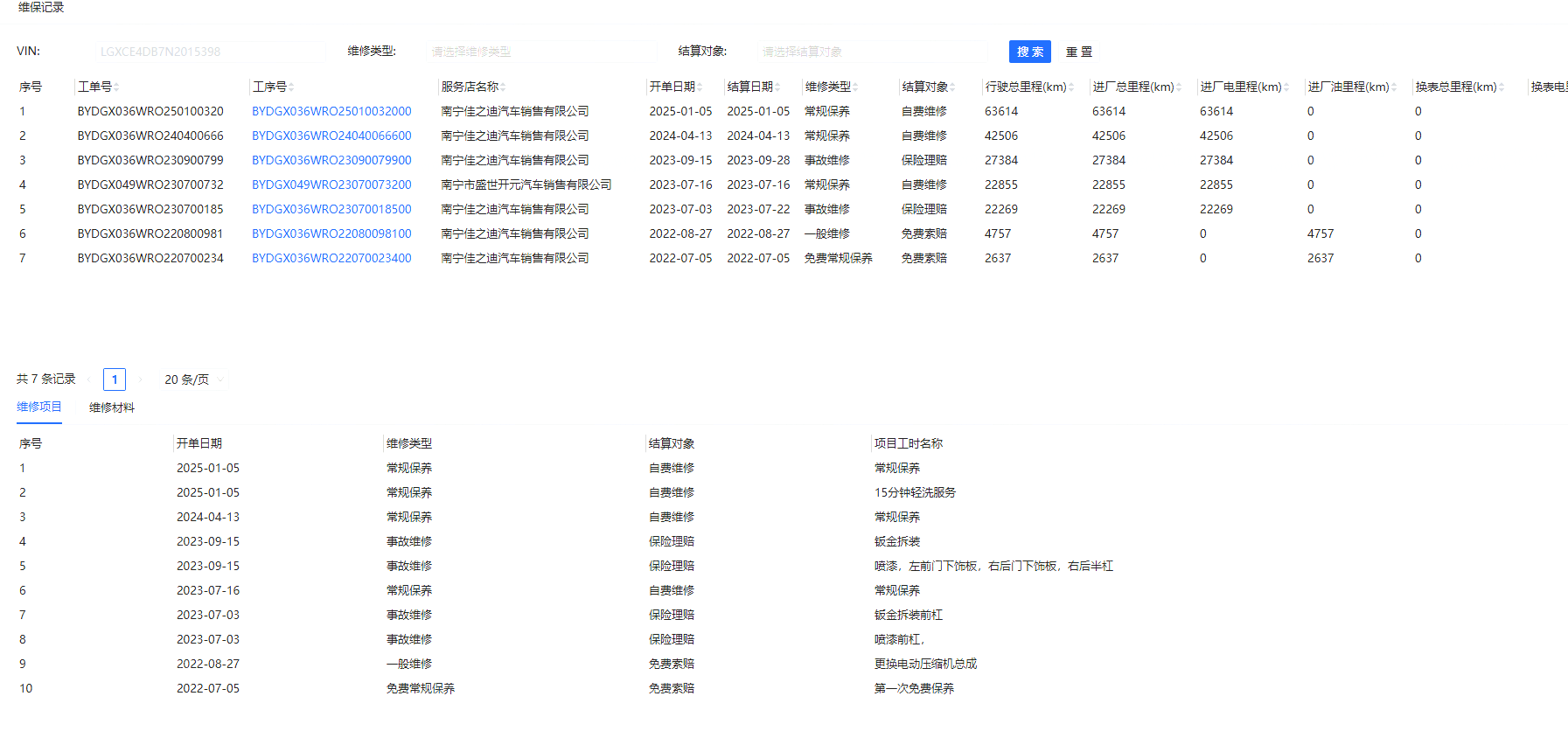Click 第一次免费保养 item row
Viewport: 1568px width, 731px height.
click(914, 689)
